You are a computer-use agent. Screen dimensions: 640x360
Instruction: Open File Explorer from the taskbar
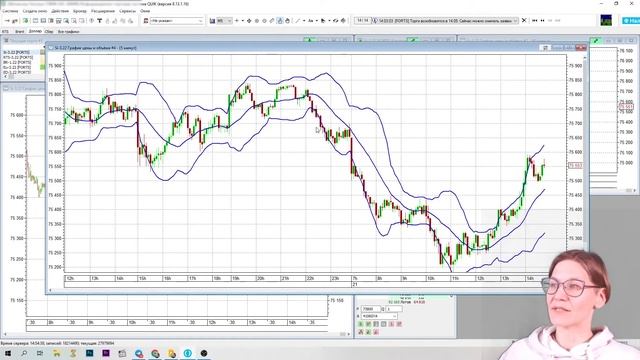tap(57, 353)
